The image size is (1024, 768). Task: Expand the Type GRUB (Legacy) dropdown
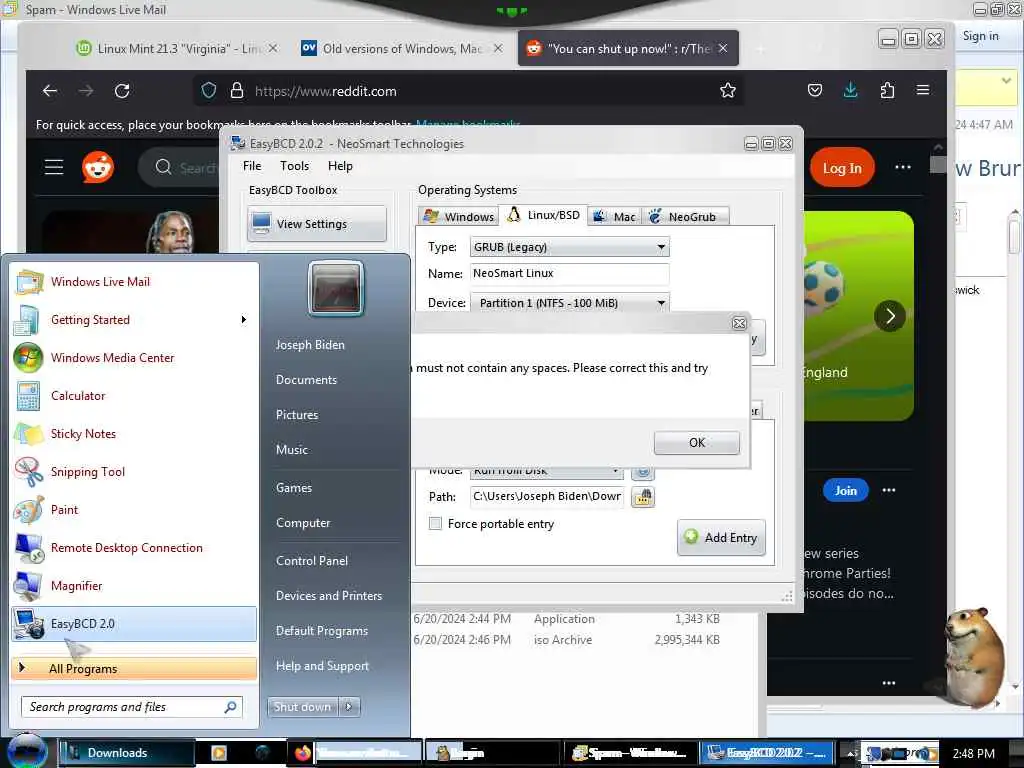pos(661,247)
